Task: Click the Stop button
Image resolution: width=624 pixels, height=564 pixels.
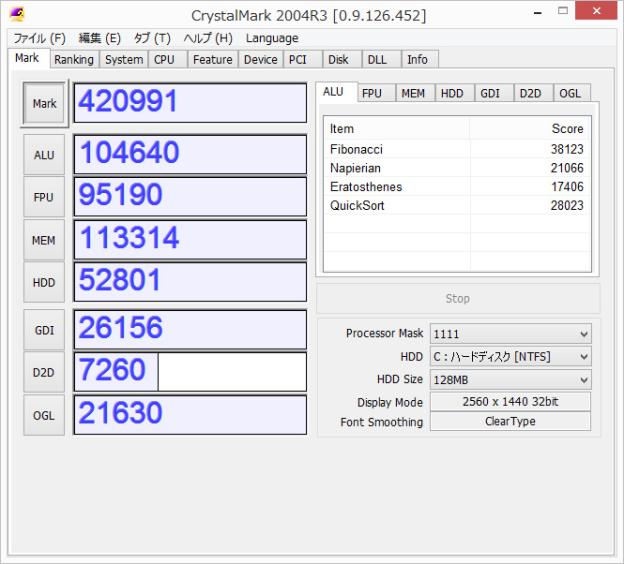Action: point(458,299)
